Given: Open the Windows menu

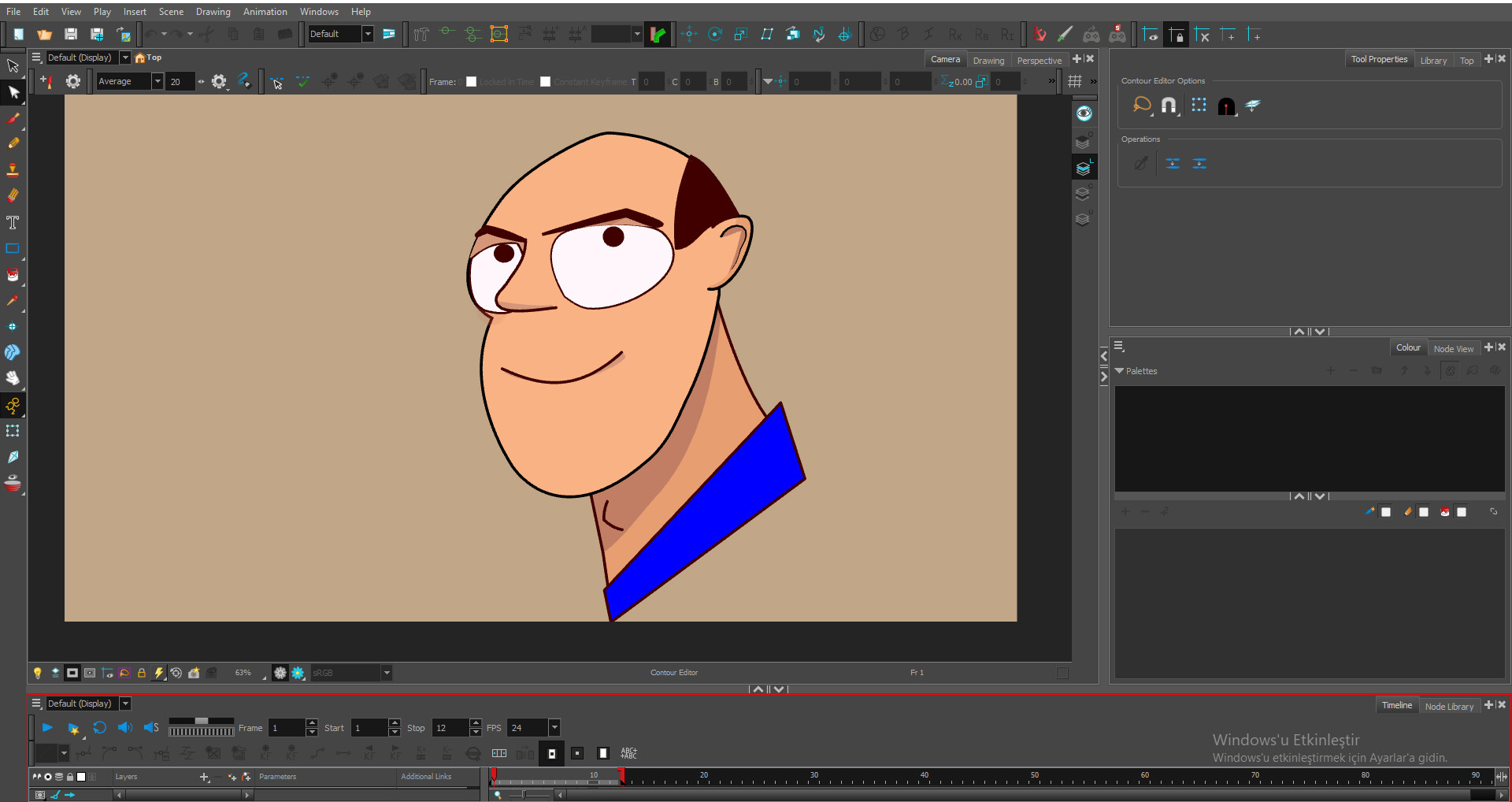Looking at the screenshot, I should (319, 11).
